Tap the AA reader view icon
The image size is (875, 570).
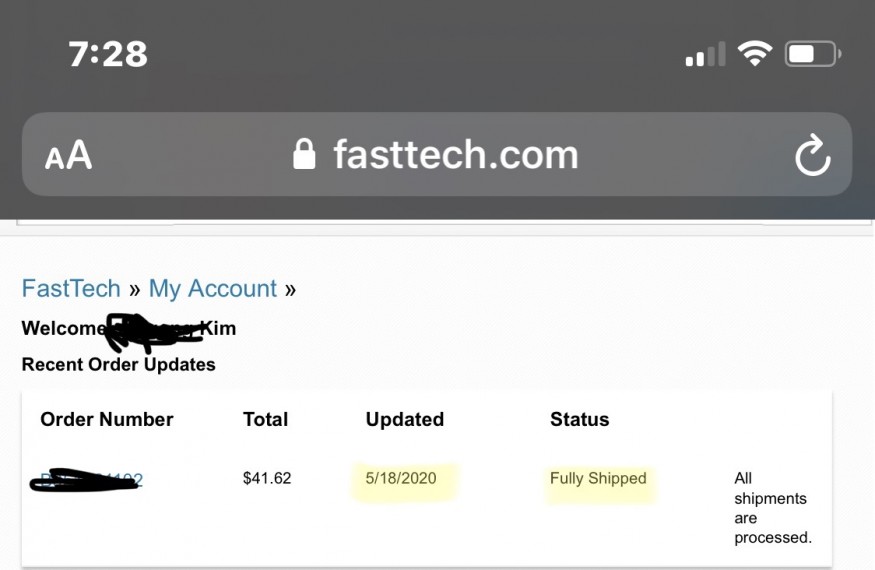69,155
